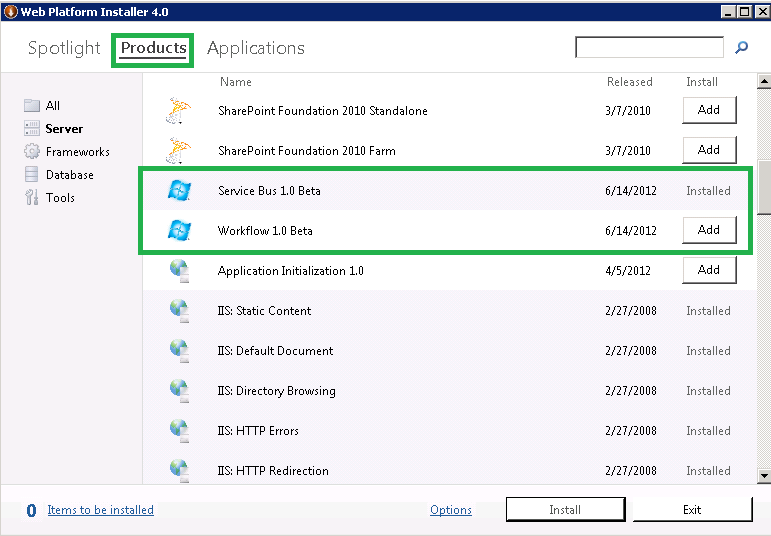This screenshot has width=771, height=536.
Task: Open the Spotlight tab
Action: click(64, 48)
